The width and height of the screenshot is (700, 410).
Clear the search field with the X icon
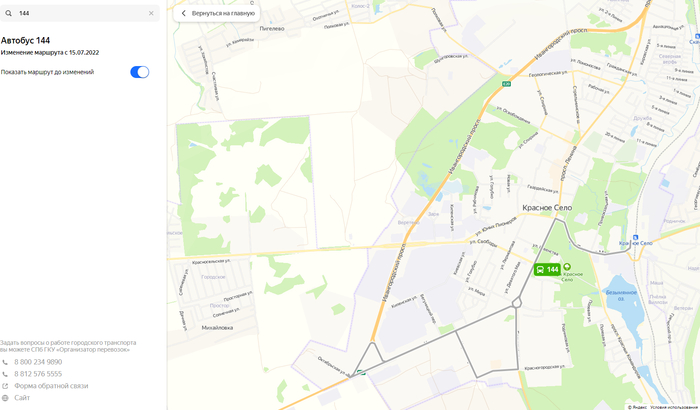coord(151,13)
